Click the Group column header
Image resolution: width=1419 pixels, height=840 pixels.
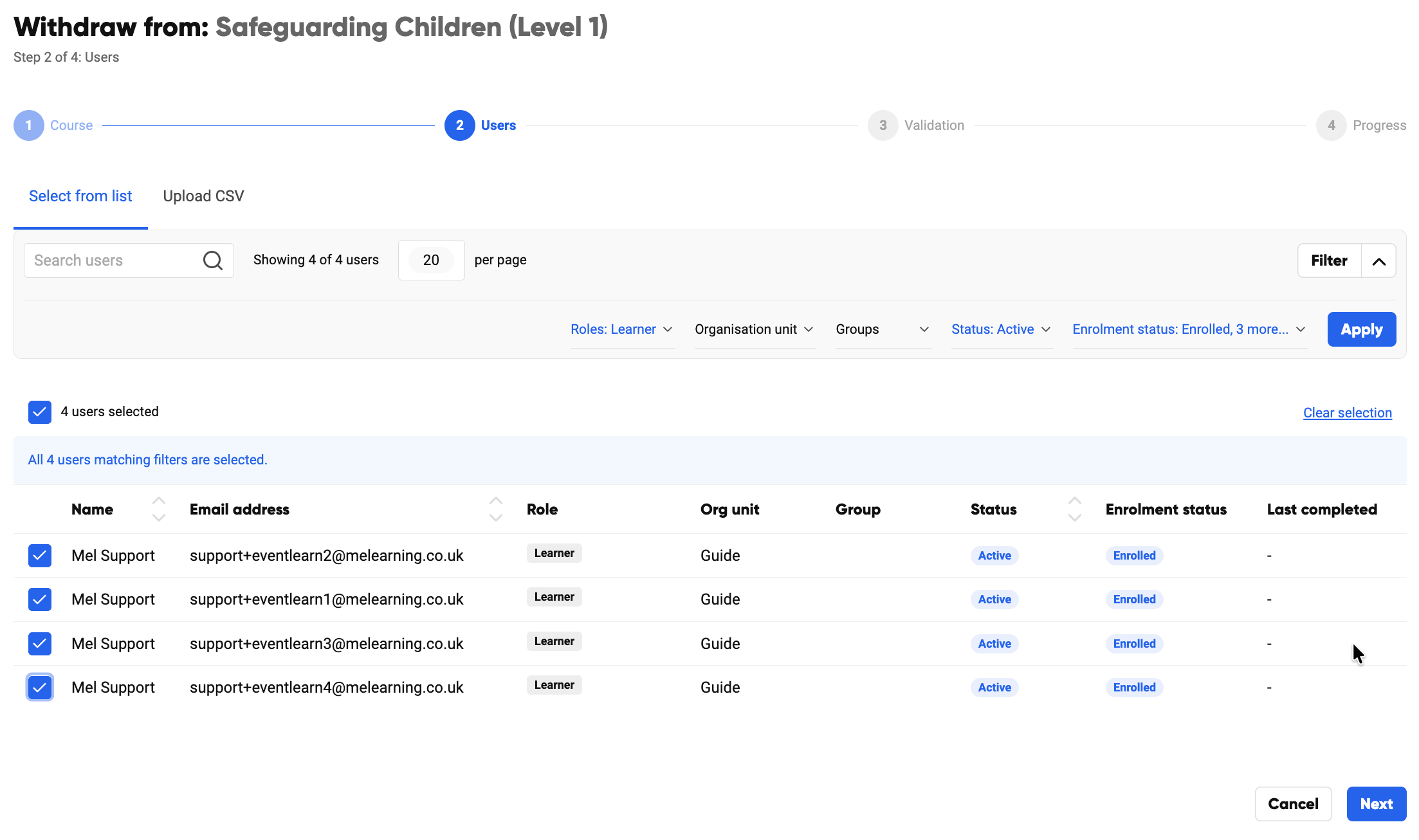857,509
